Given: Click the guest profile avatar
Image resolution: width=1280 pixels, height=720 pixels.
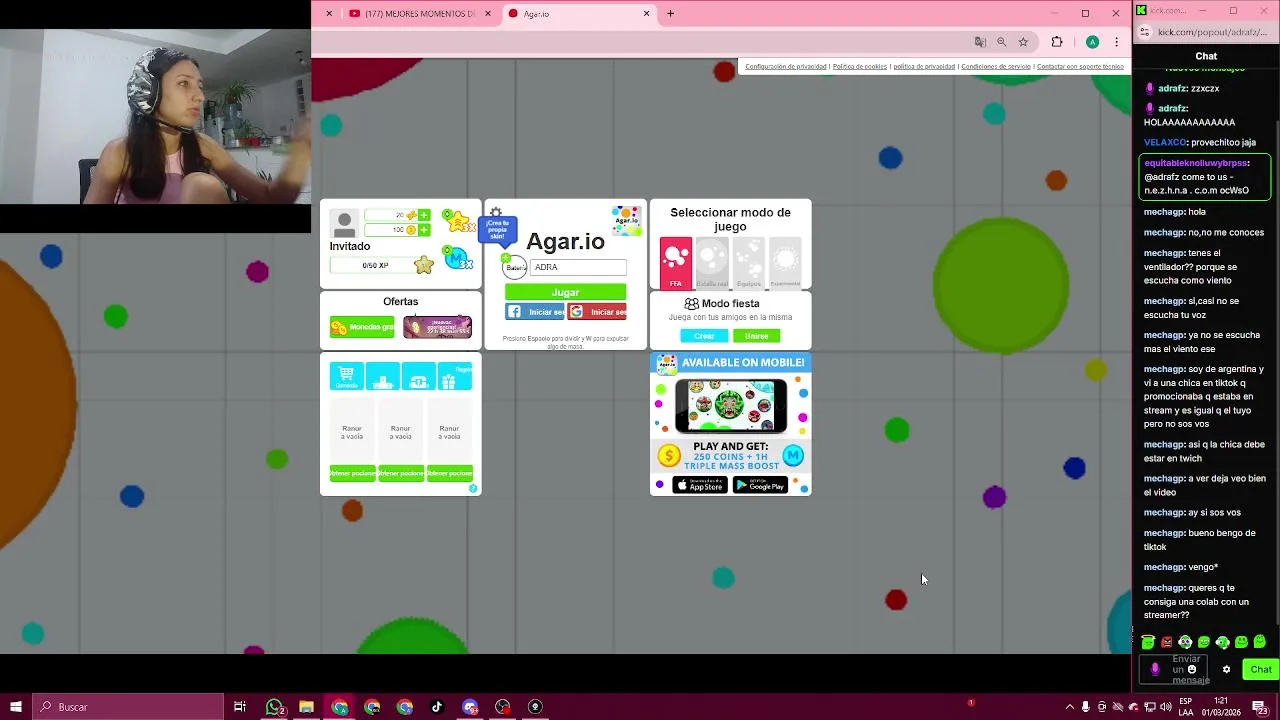Looking at the screenshot, I should [344, 224].
